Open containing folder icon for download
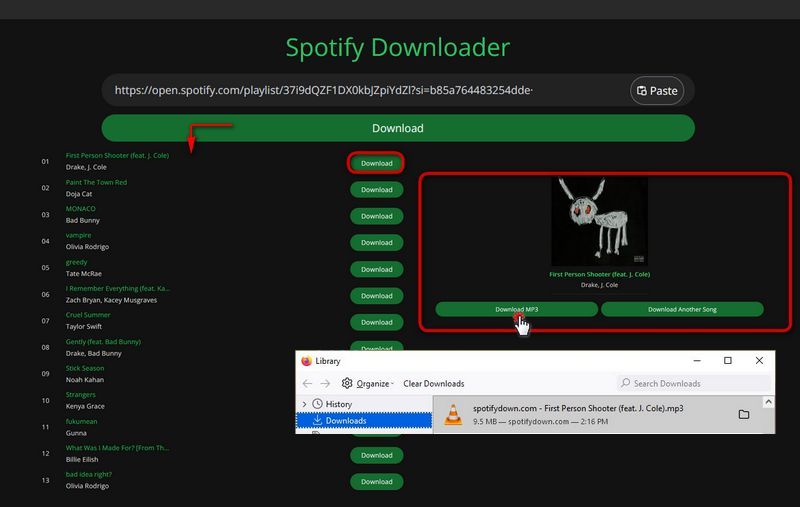 744,414
